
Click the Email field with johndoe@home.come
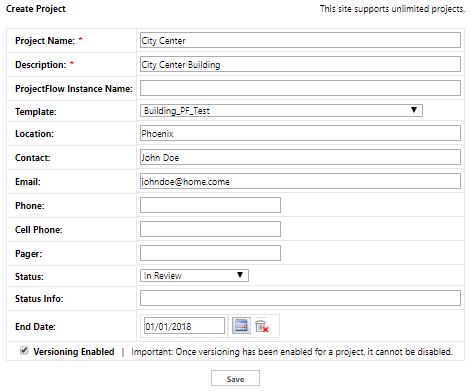pyautogui.click(x=300, y=181)
